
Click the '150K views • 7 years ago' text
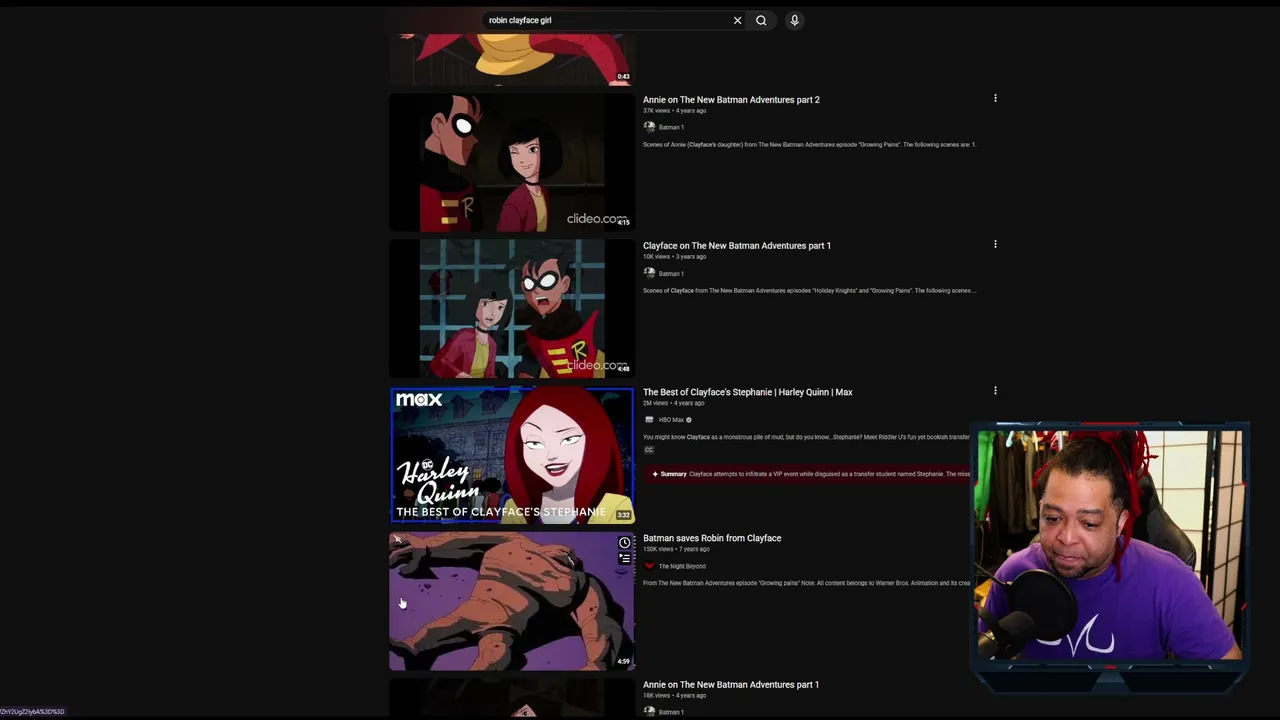click(676, 549)
